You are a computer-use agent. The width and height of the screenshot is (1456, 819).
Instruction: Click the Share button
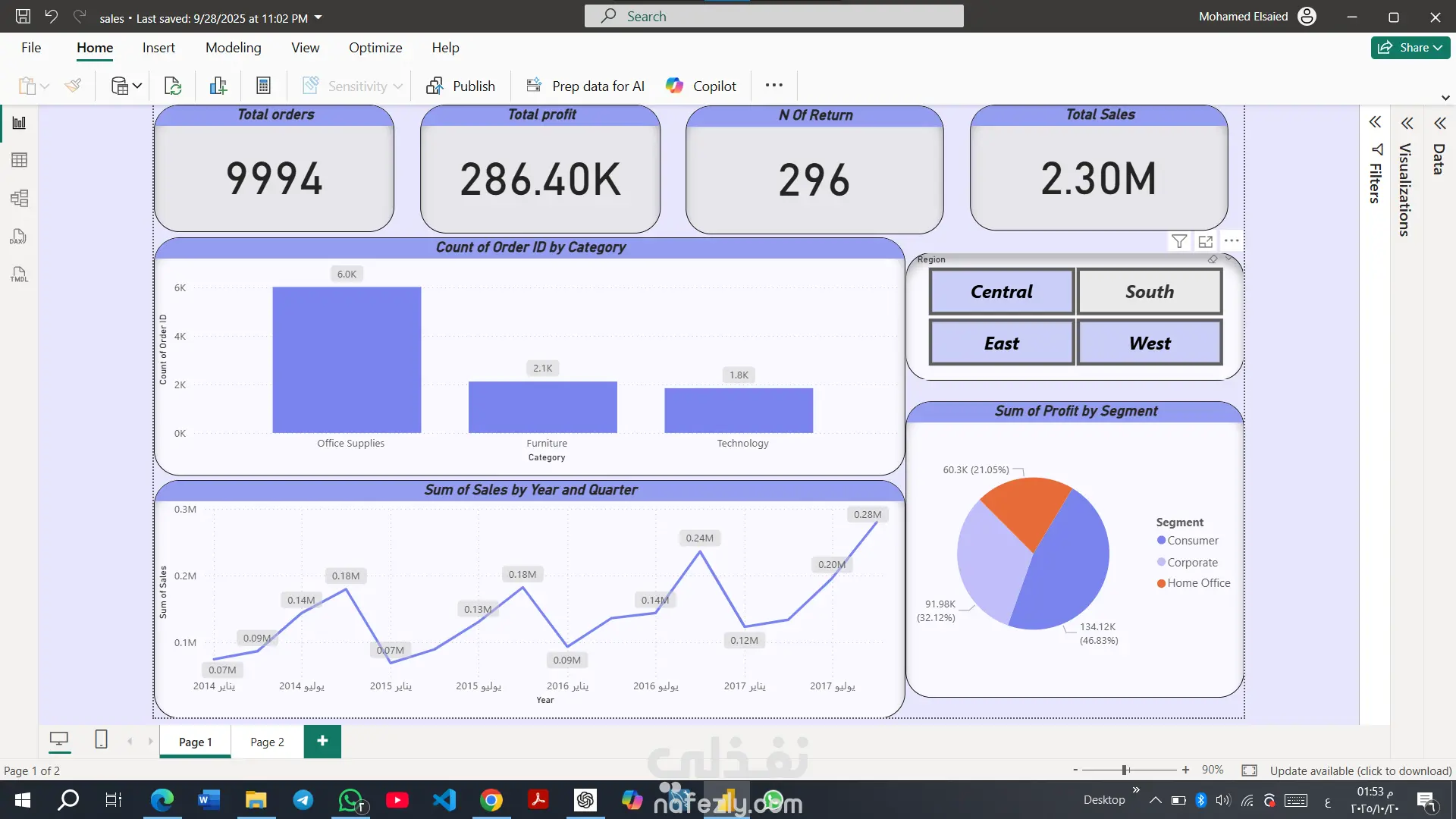point(1410,48)
